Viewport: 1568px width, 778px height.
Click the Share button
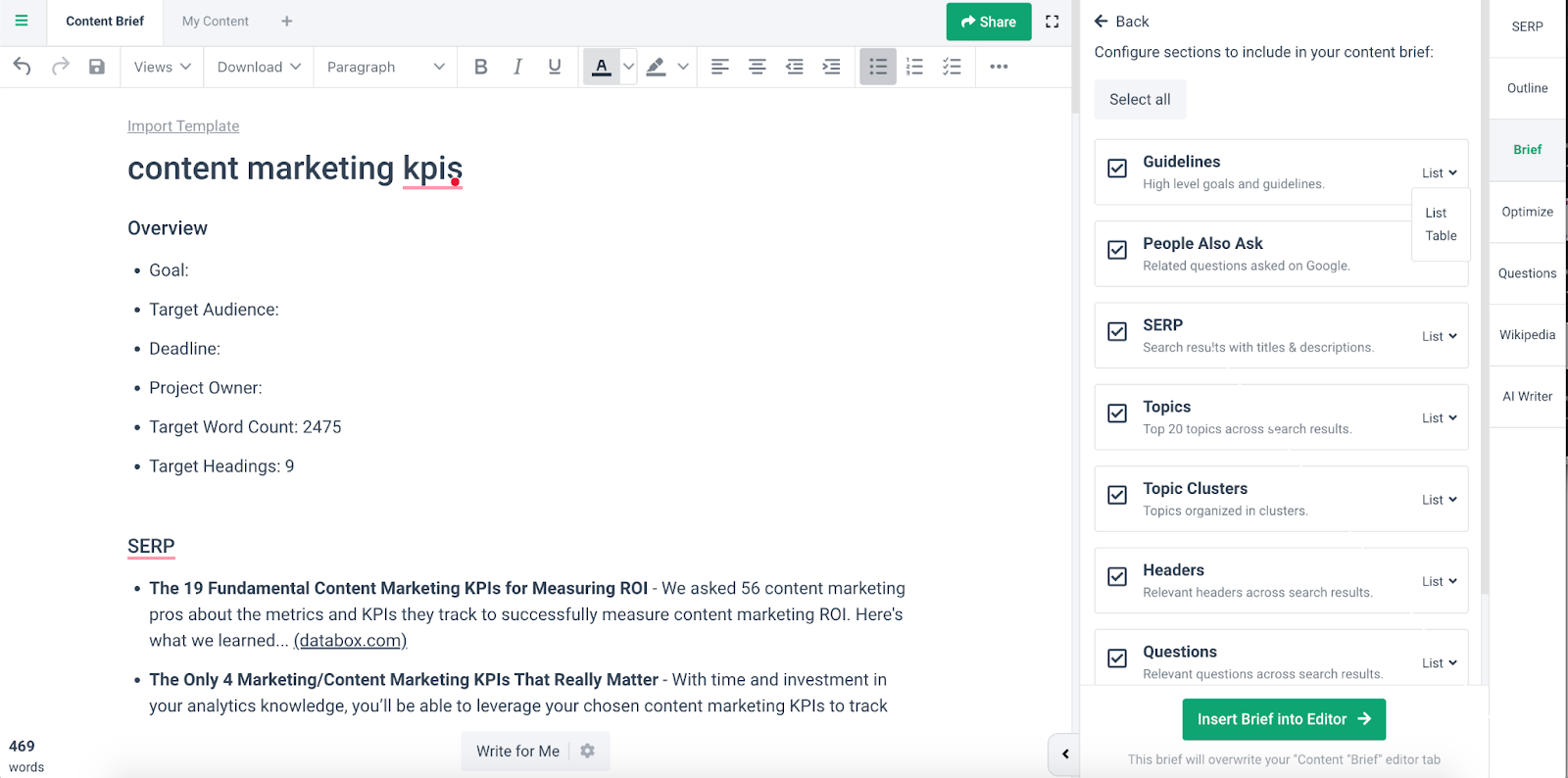(989, 22)
